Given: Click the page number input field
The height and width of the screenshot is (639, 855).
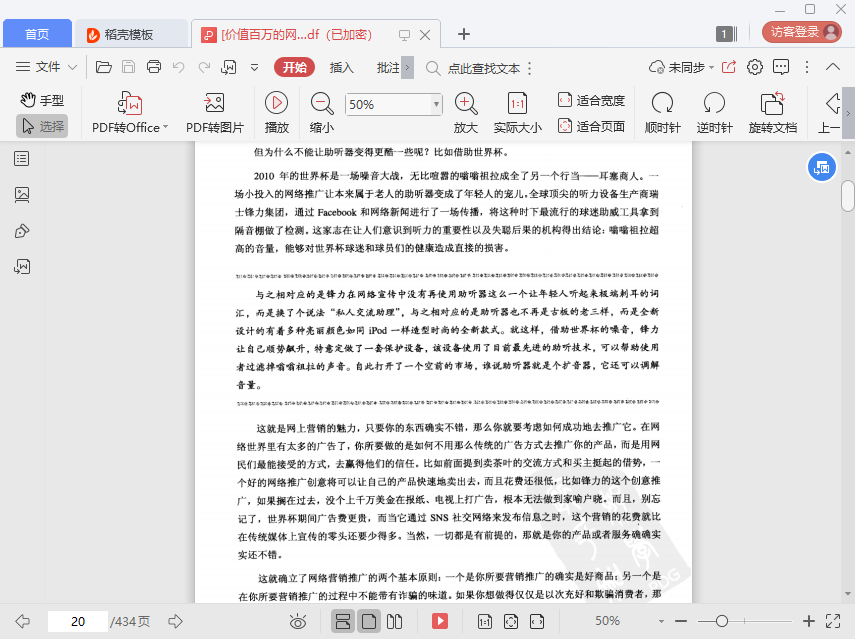Looking at the screenshot, I should coord(77,621).
